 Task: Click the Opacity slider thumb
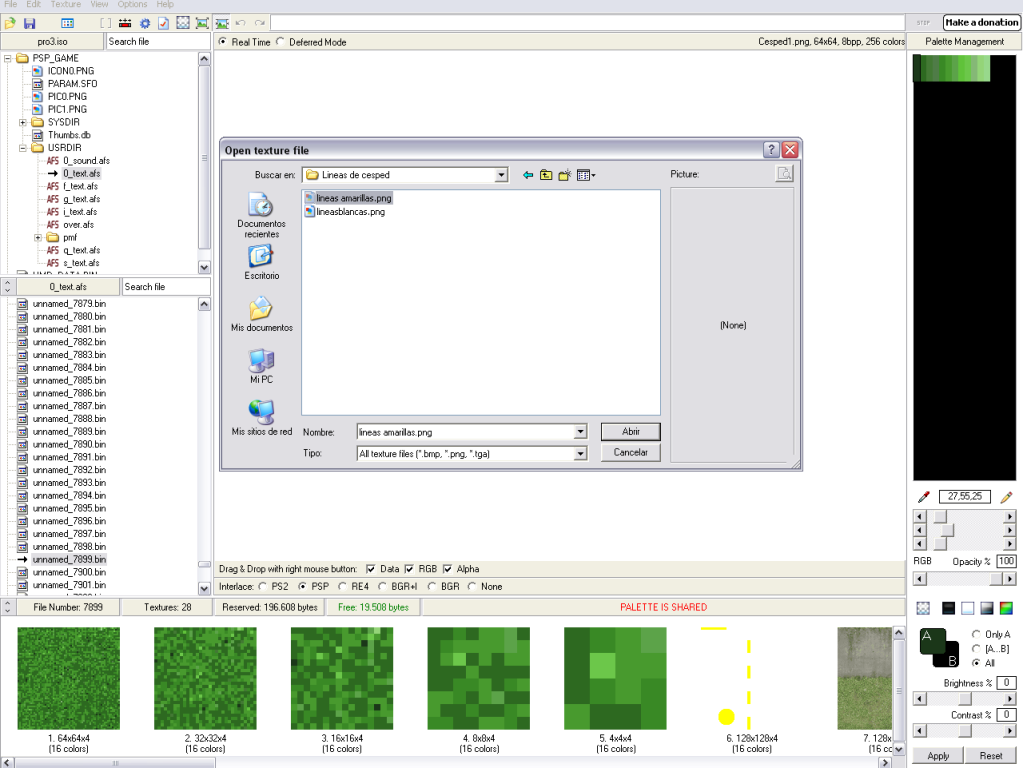996,579
